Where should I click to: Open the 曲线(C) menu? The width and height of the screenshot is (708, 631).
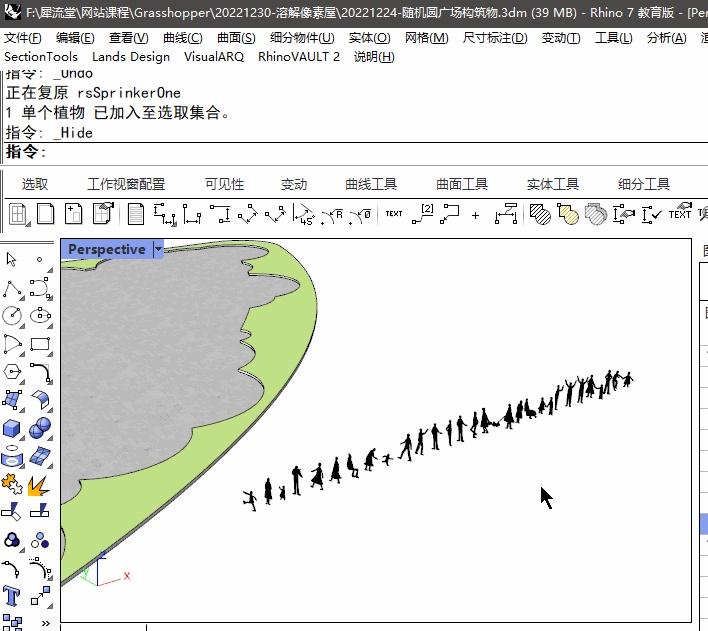click(x=182, y=38)
